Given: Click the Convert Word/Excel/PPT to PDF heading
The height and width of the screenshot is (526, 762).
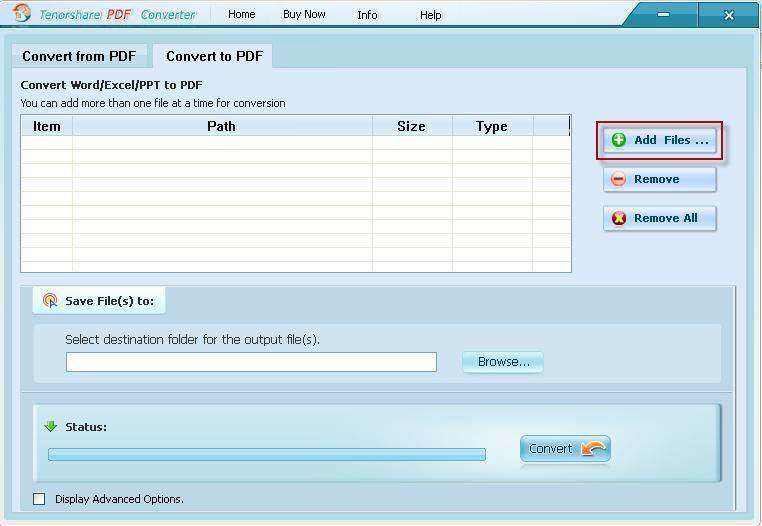Looking at the screenshot, I should pyautogui.click(x=111, y=85).
